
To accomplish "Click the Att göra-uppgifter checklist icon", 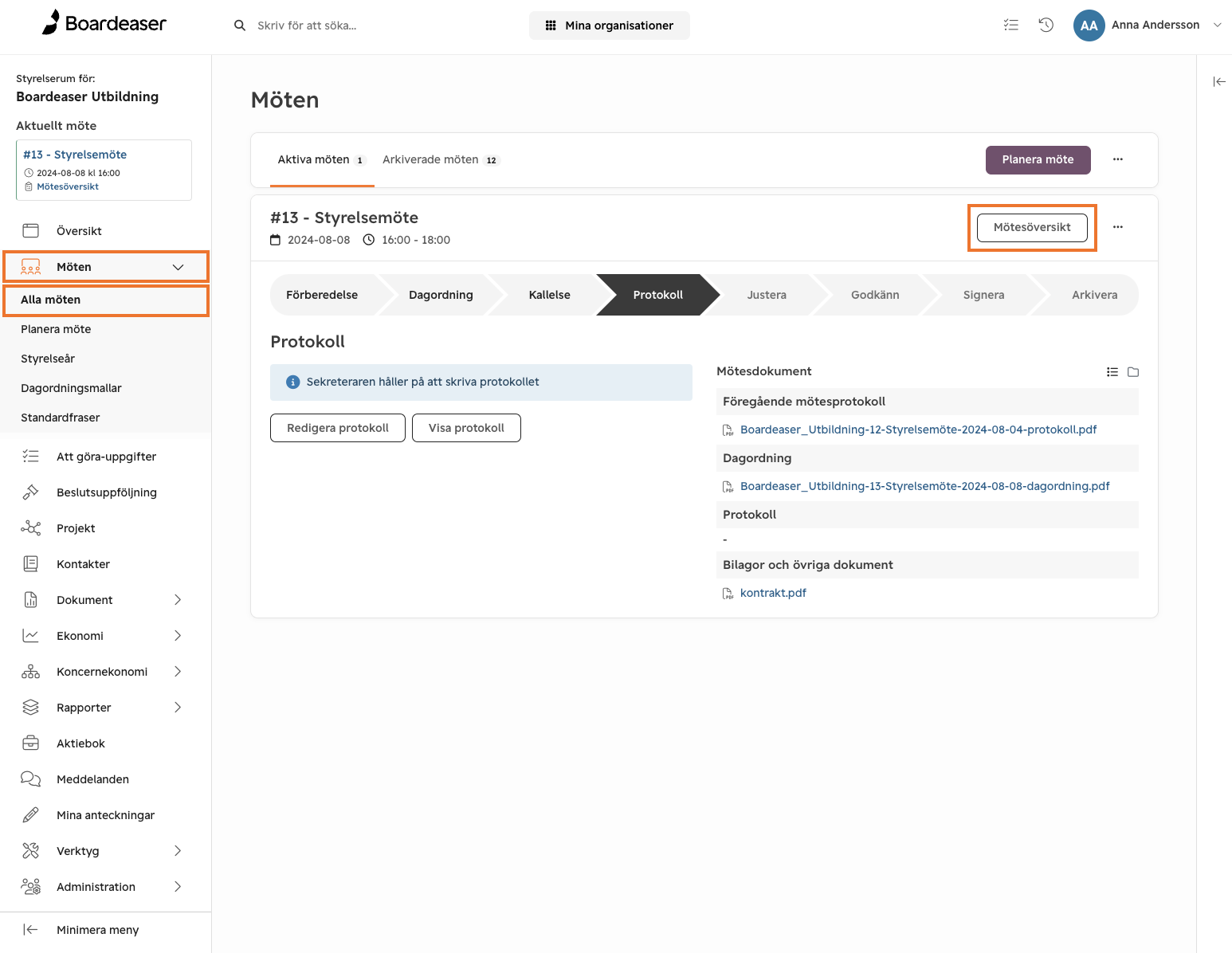I will tap(31, 456).
